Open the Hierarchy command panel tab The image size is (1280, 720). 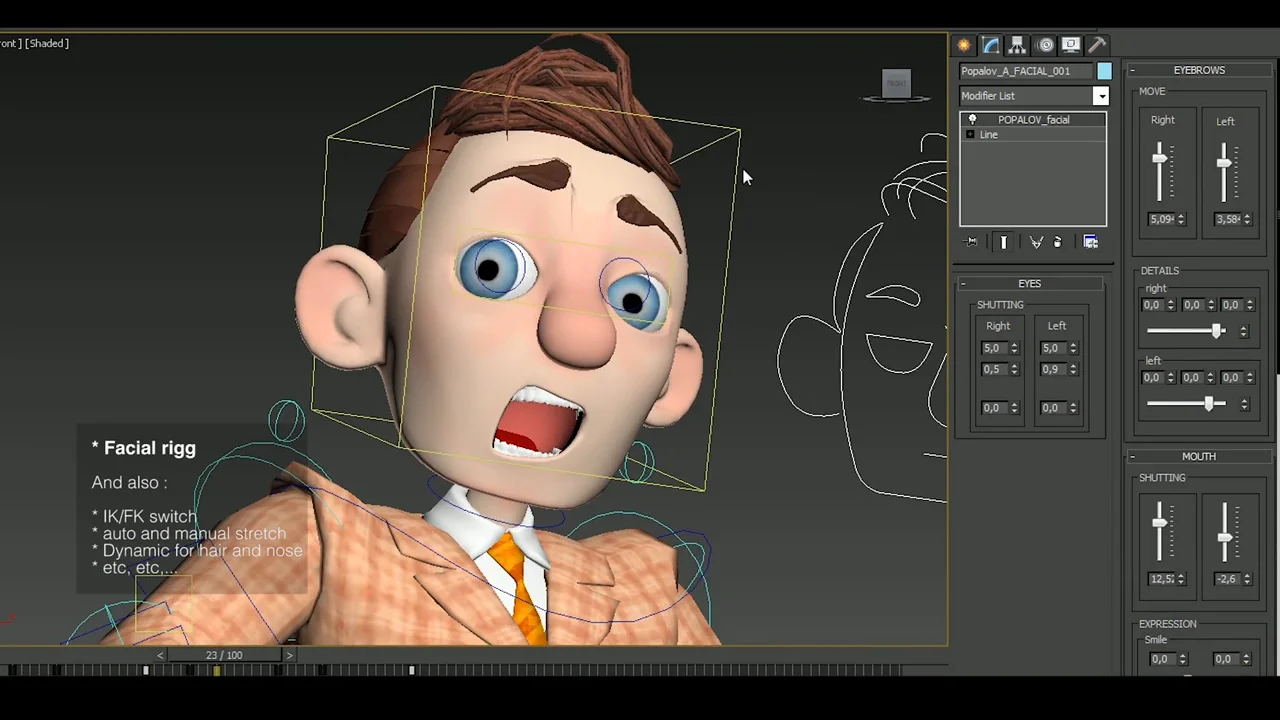click(x=1017, y=45)
